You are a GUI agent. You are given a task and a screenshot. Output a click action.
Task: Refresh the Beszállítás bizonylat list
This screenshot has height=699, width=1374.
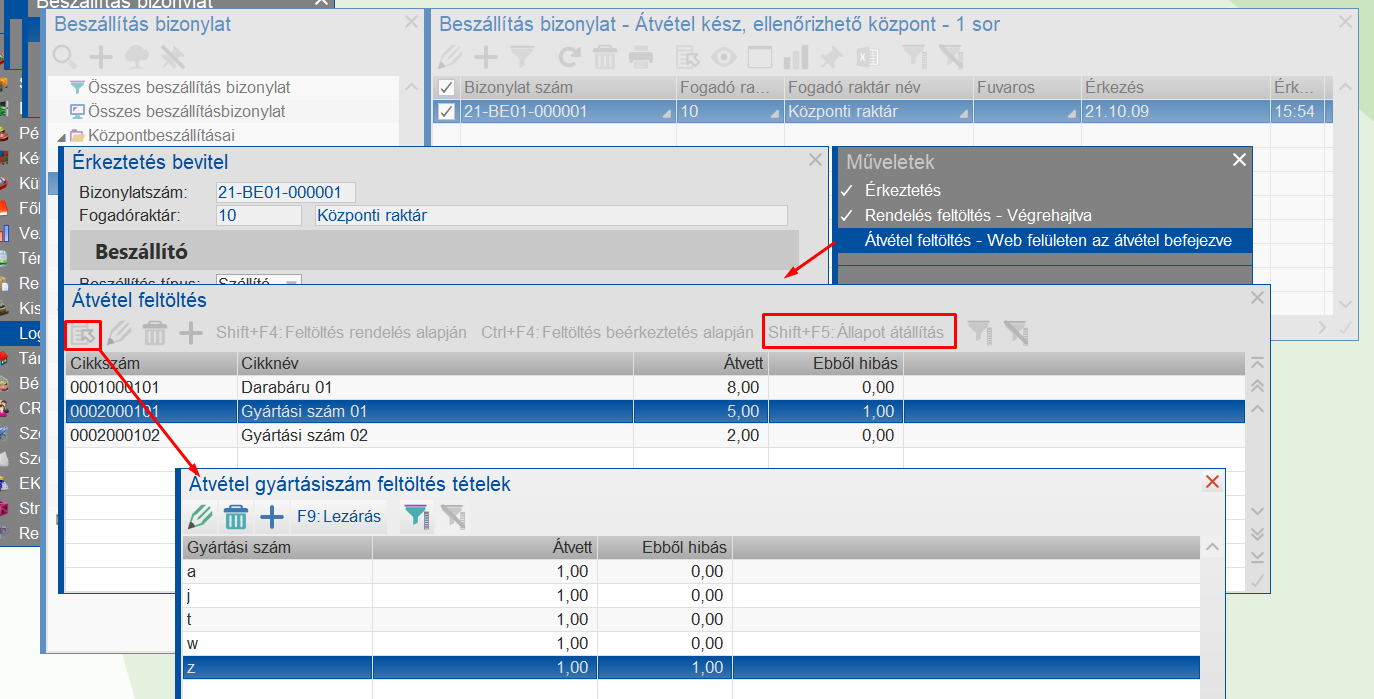pyautogui.click(x=569, y=57)
